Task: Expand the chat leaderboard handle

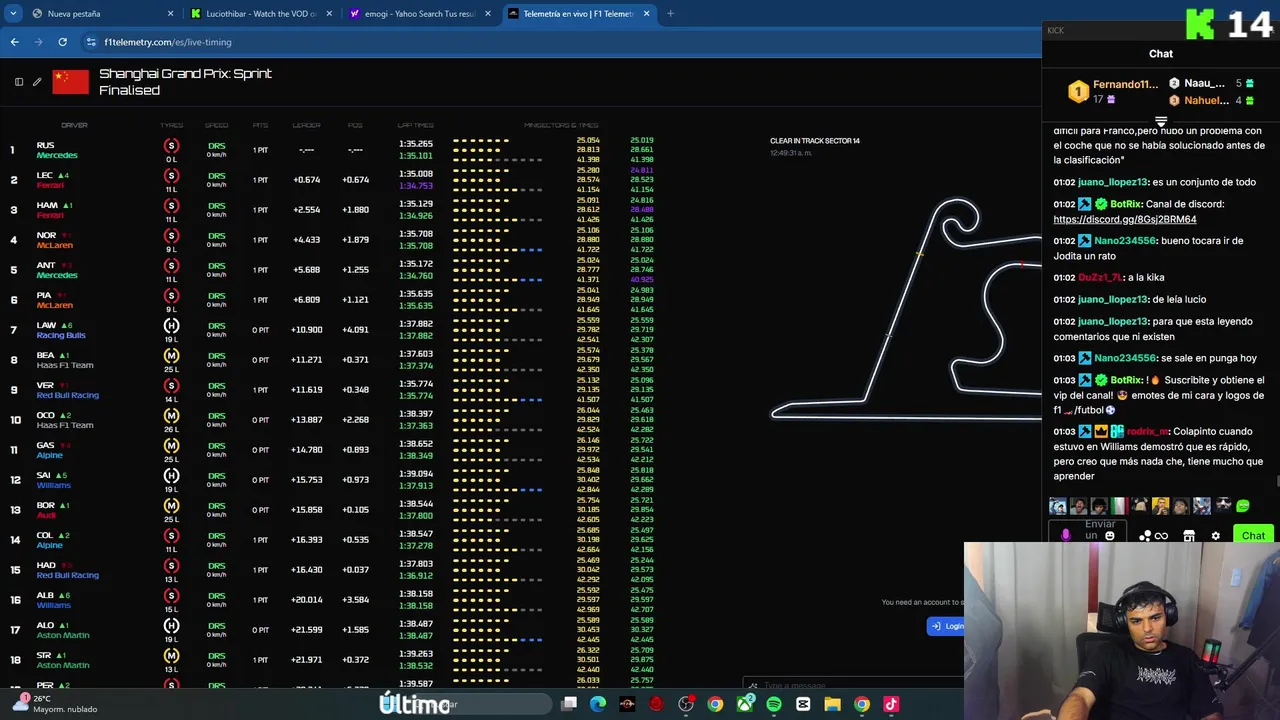Action: click(1161, 121)
